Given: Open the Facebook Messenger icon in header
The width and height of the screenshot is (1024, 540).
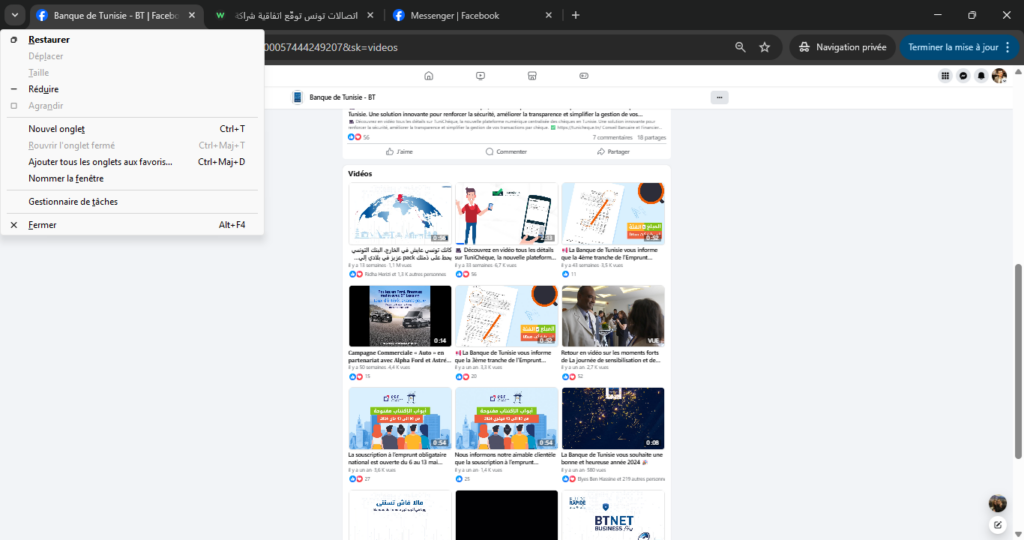Looking at the screenshot, I should pos(963,76).
